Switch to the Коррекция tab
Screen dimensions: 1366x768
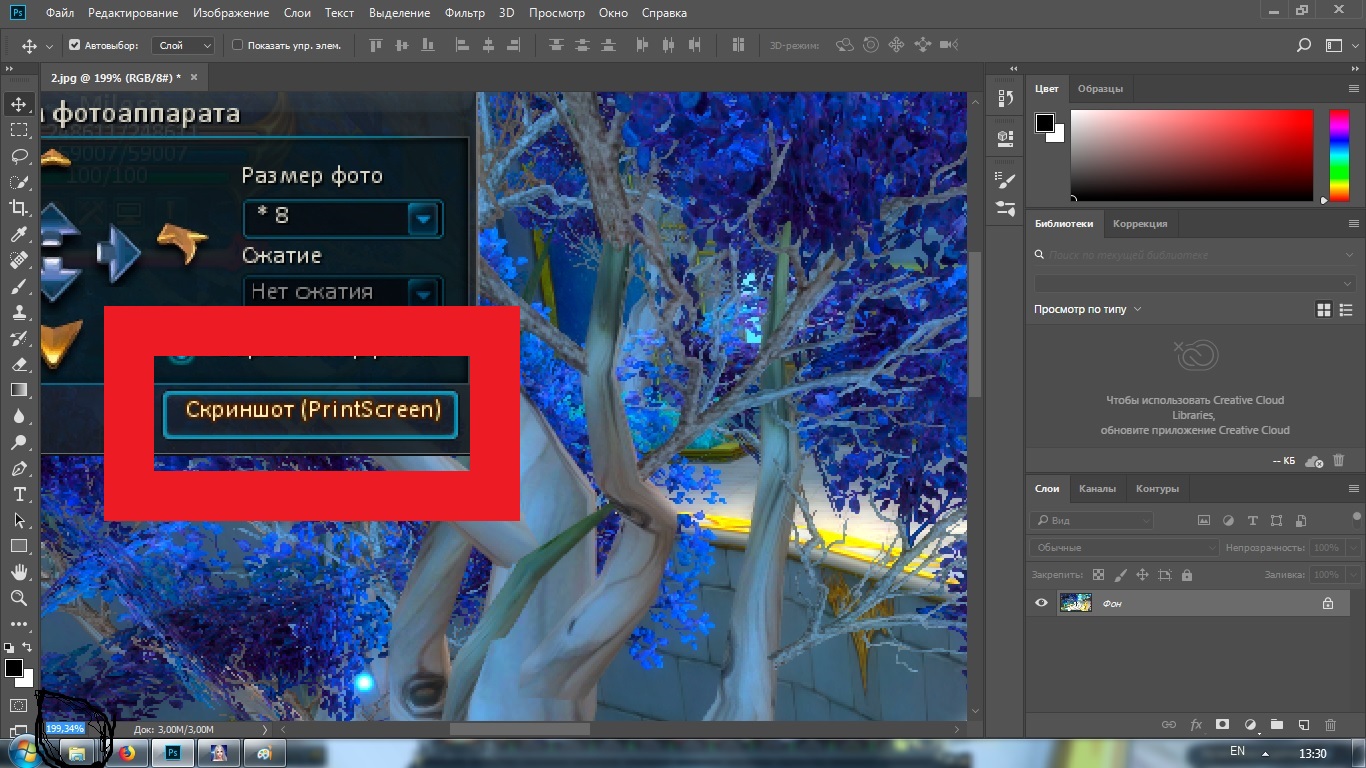[1140, 223]
